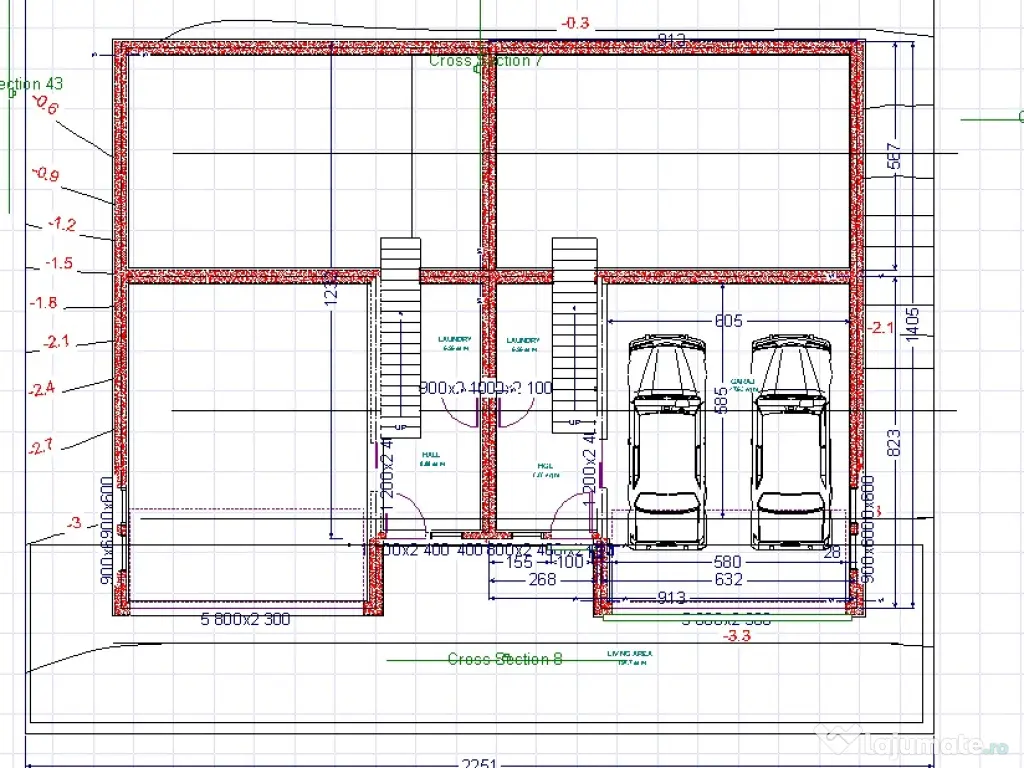The height and width of the screenshot is (768, 1024).
Task: Select the left LAUNDRY room label
Action: point(455,340)
